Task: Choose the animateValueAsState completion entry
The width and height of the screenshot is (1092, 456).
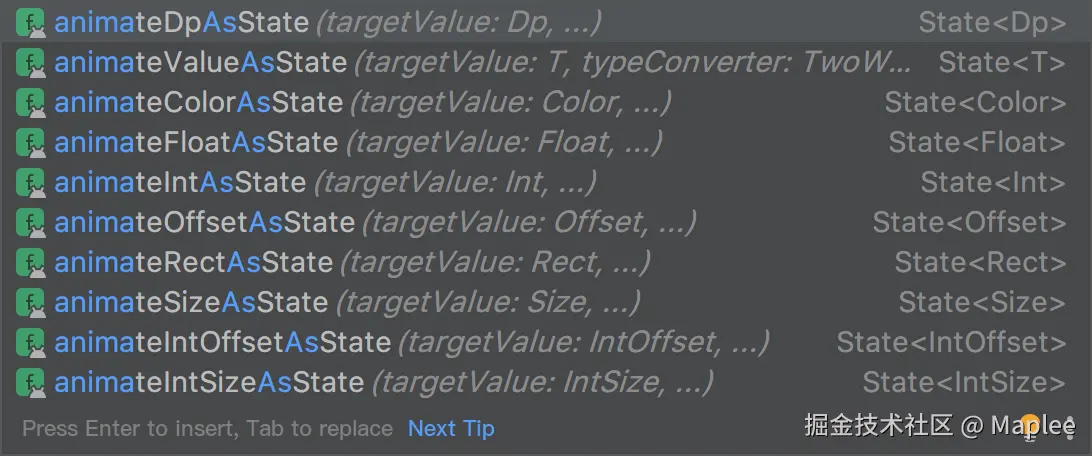Action: coord(546,63)
